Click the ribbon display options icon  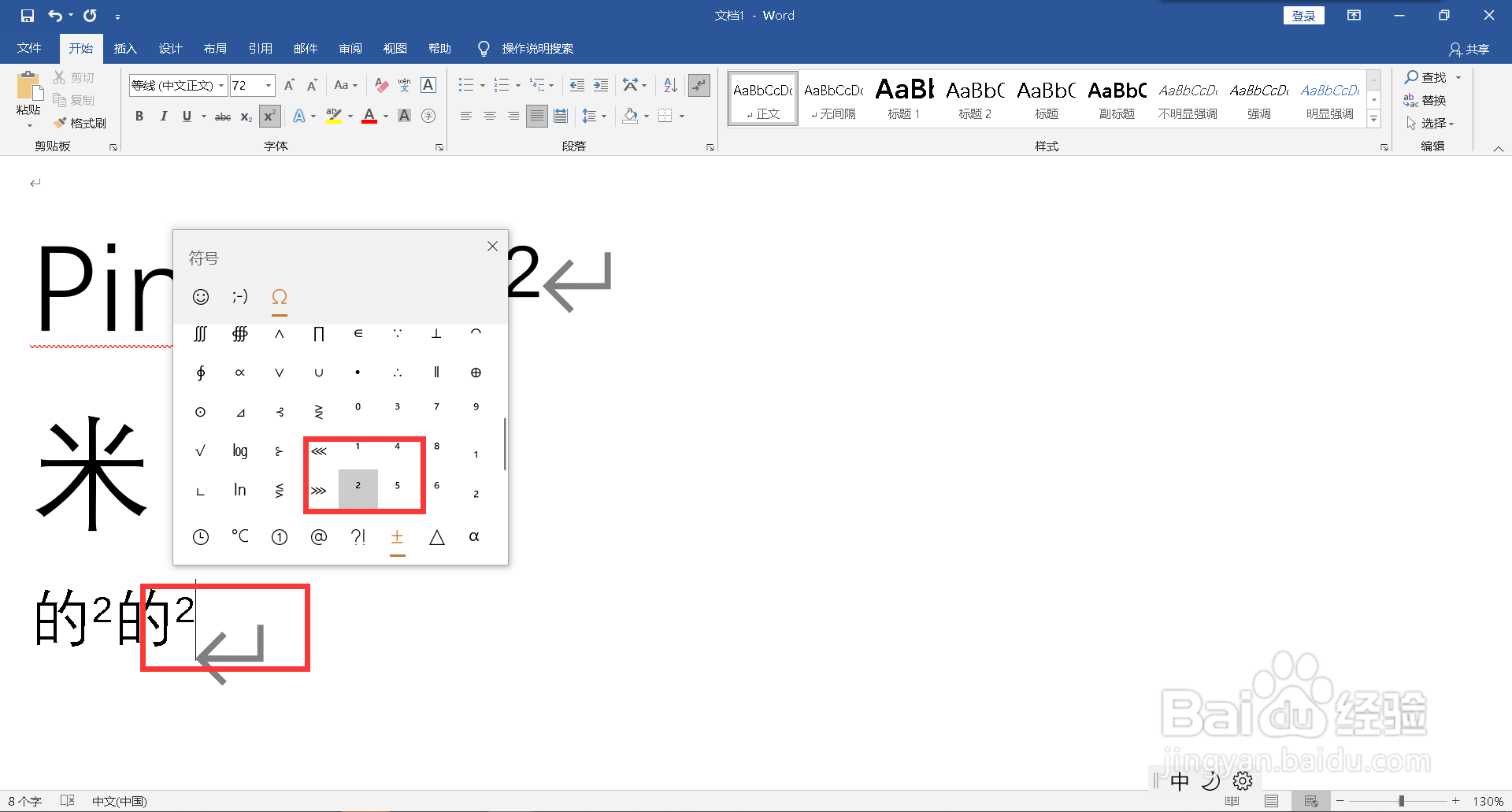(x=1354, y=15)
